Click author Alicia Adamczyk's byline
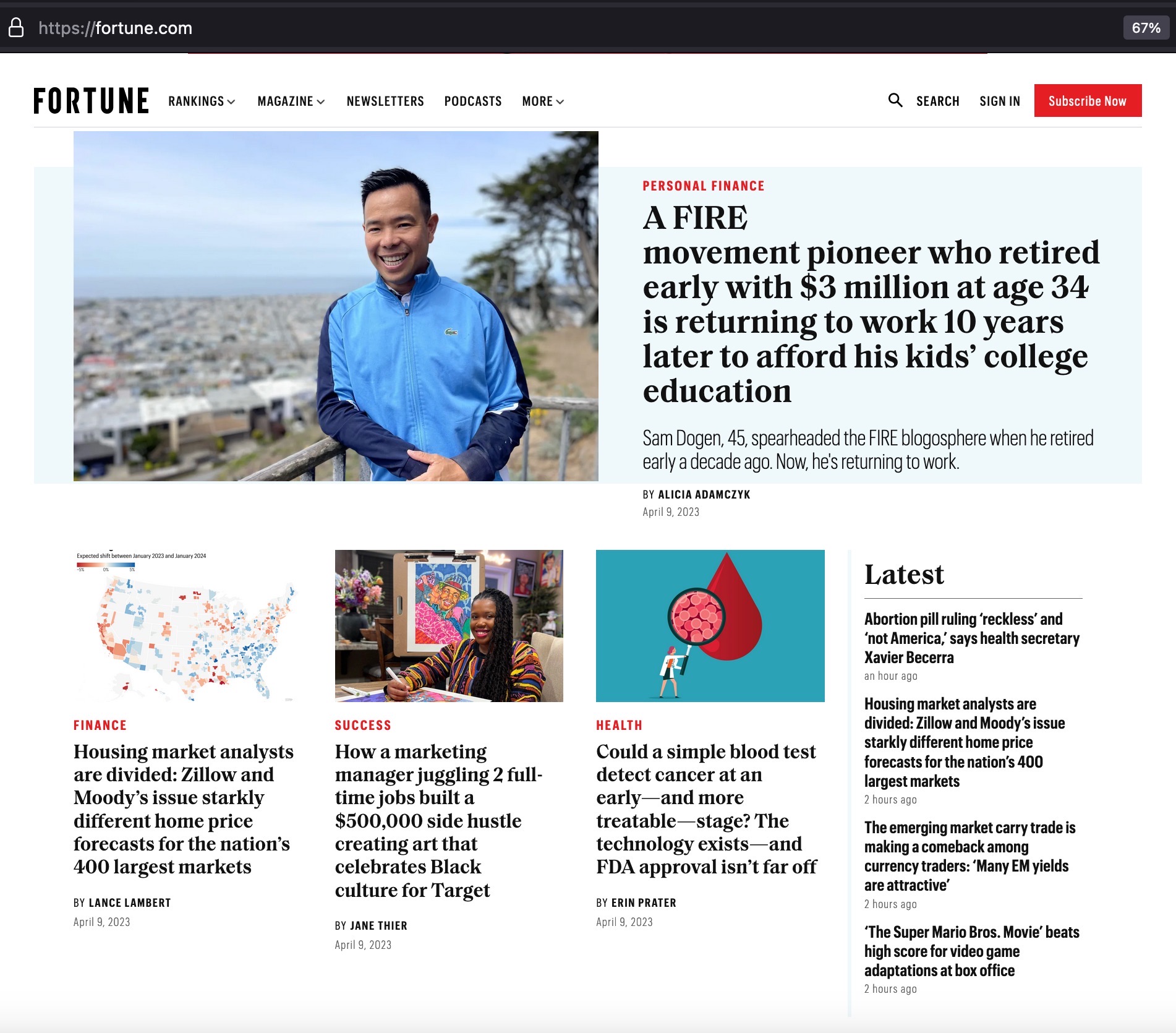 [704, 494]
